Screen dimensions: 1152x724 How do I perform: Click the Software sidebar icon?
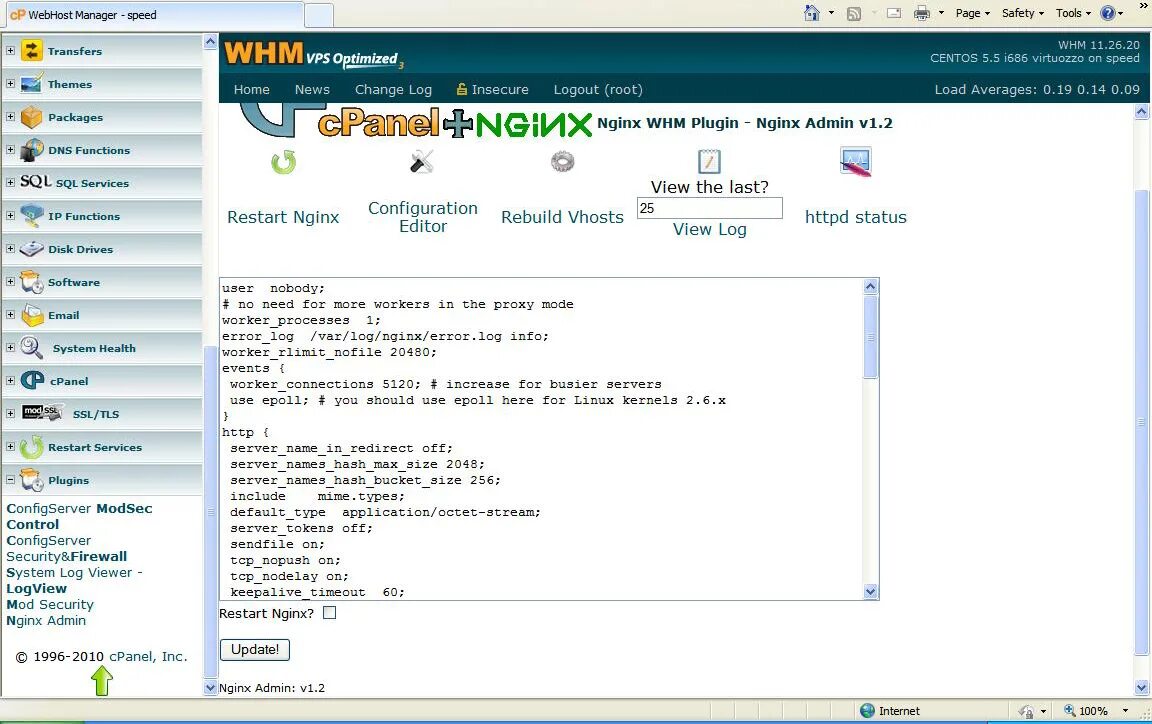pos(32,282)
